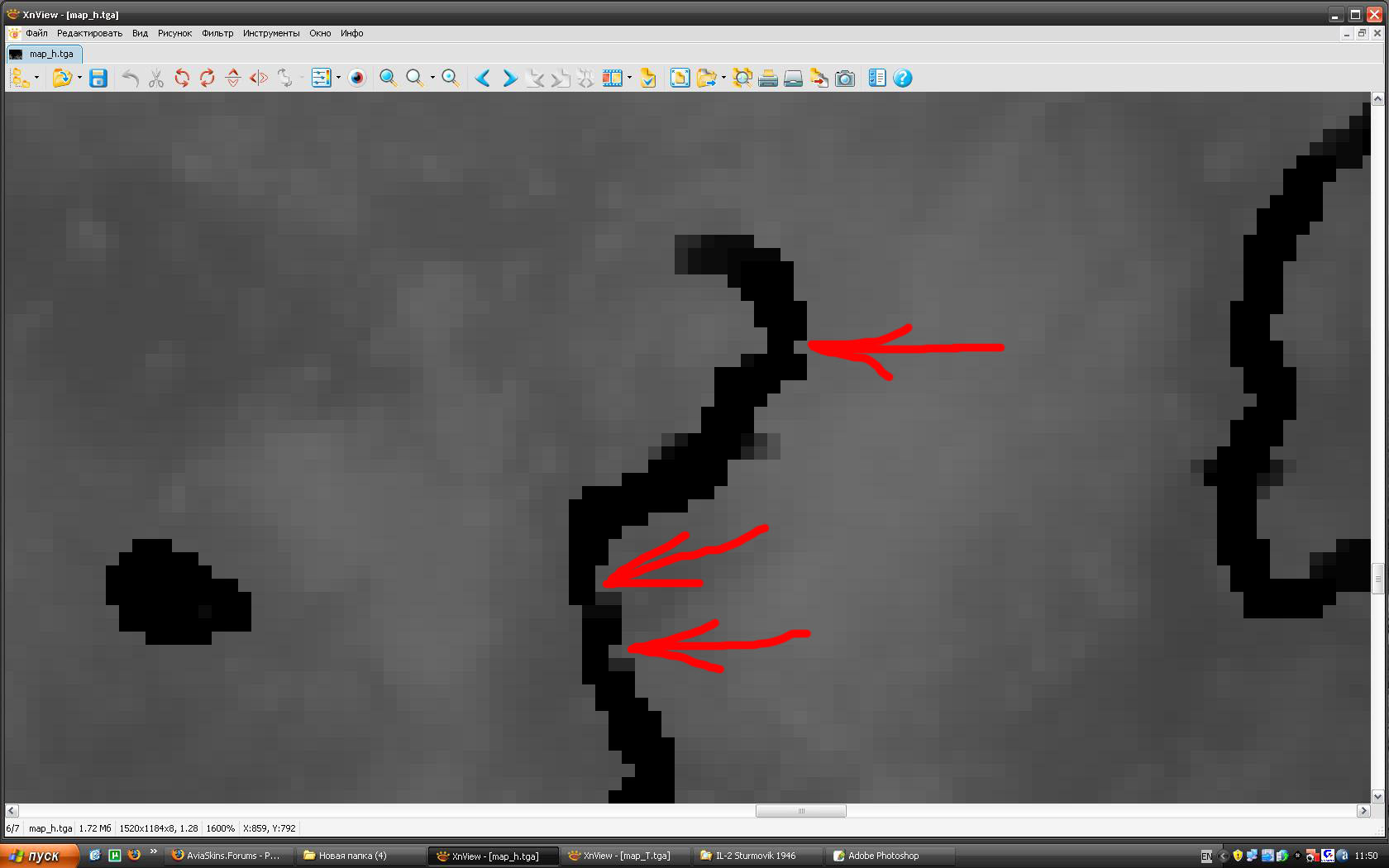This screenshot has width=1389, height=868.
Task: Rotate the image clockwise
Action: (208, 78)
